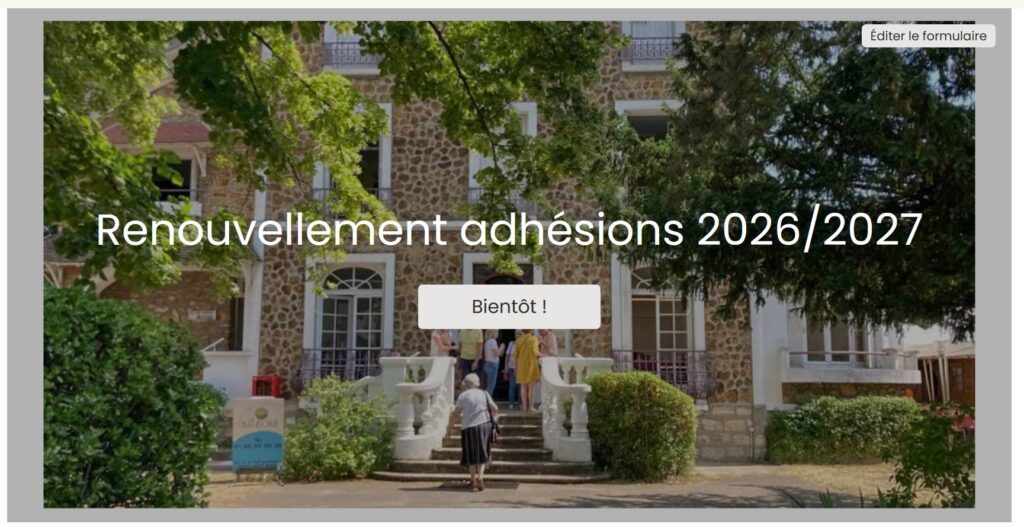Screen dimensions: 1024x527
Task: Select the woman in the yellow dress
Action: (526, 369)
